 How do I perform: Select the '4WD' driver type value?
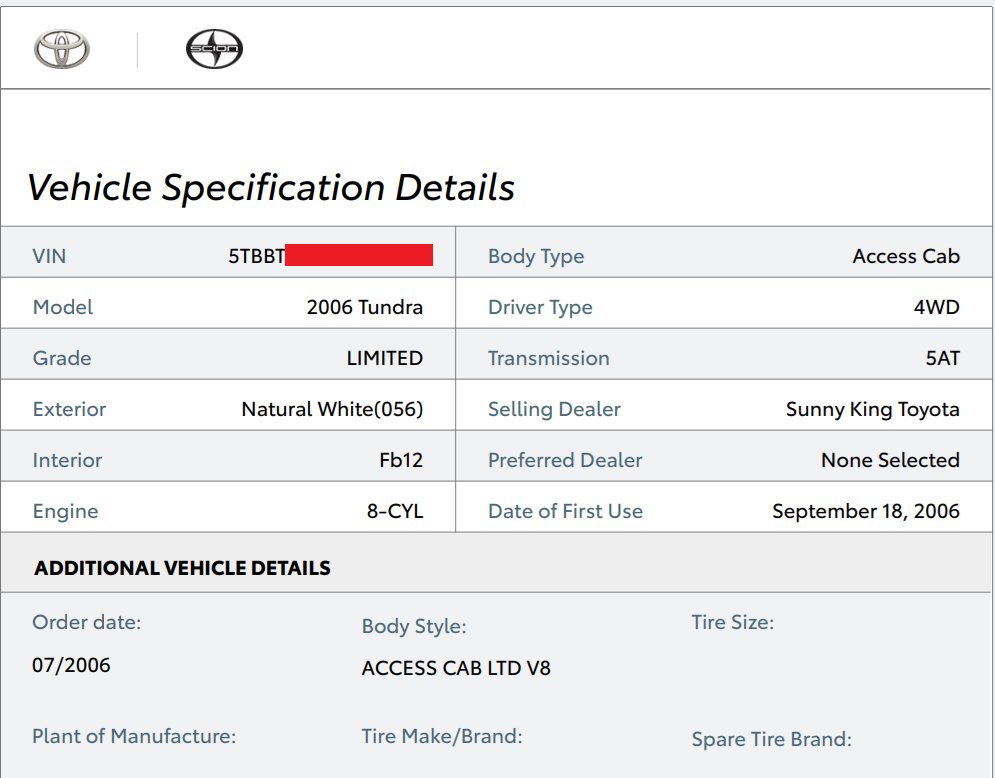click(937, 307)
